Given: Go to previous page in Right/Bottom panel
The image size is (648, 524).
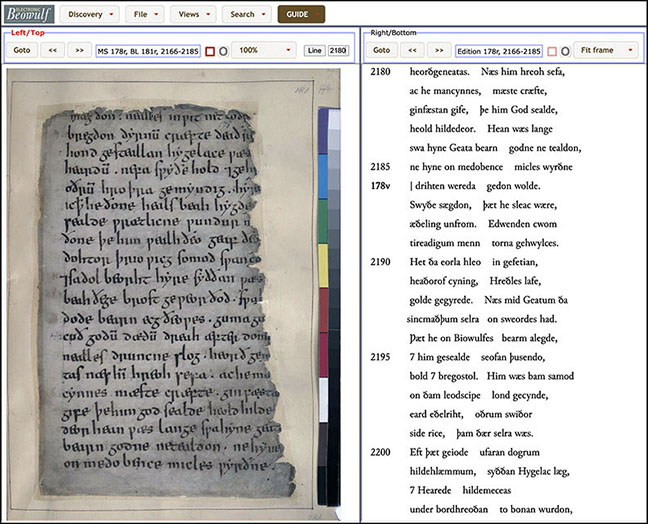Looking at the screenshot, I should click(412, 50).
